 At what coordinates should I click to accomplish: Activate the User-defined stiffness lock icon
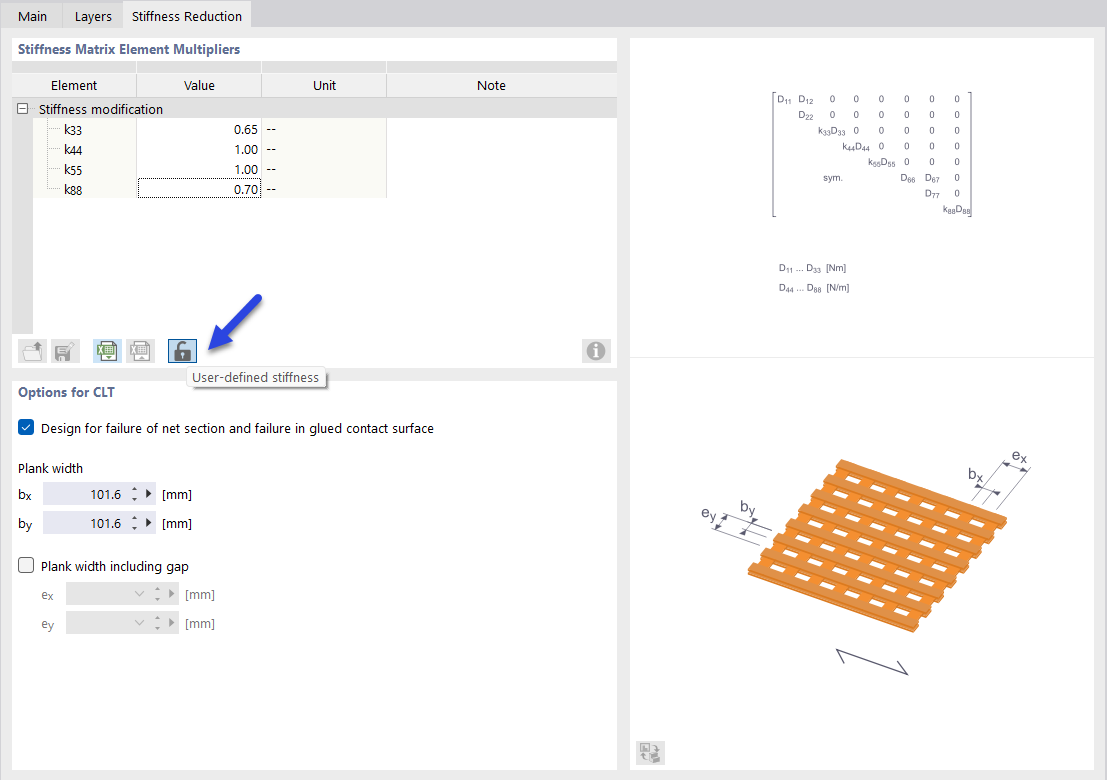point(181,351)
